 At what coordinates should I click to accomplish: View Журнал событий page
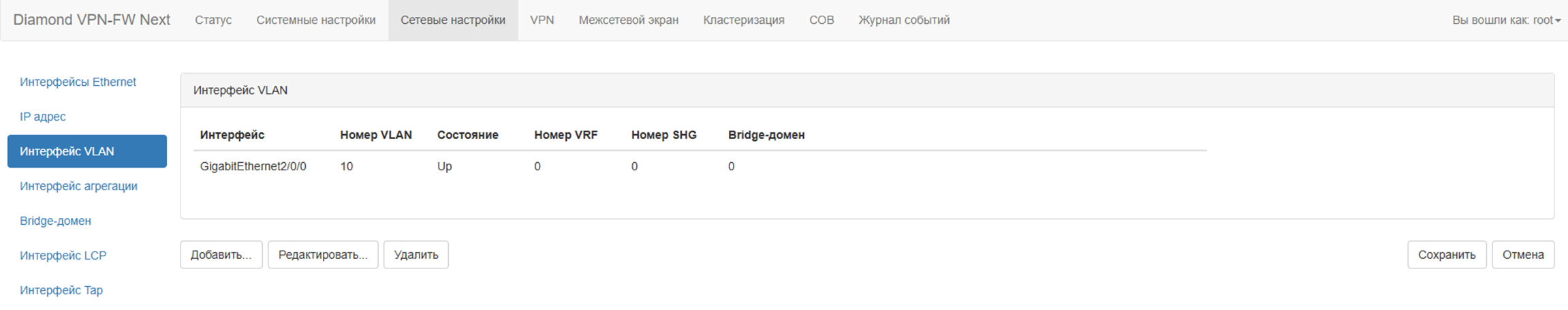coord(903,20)
